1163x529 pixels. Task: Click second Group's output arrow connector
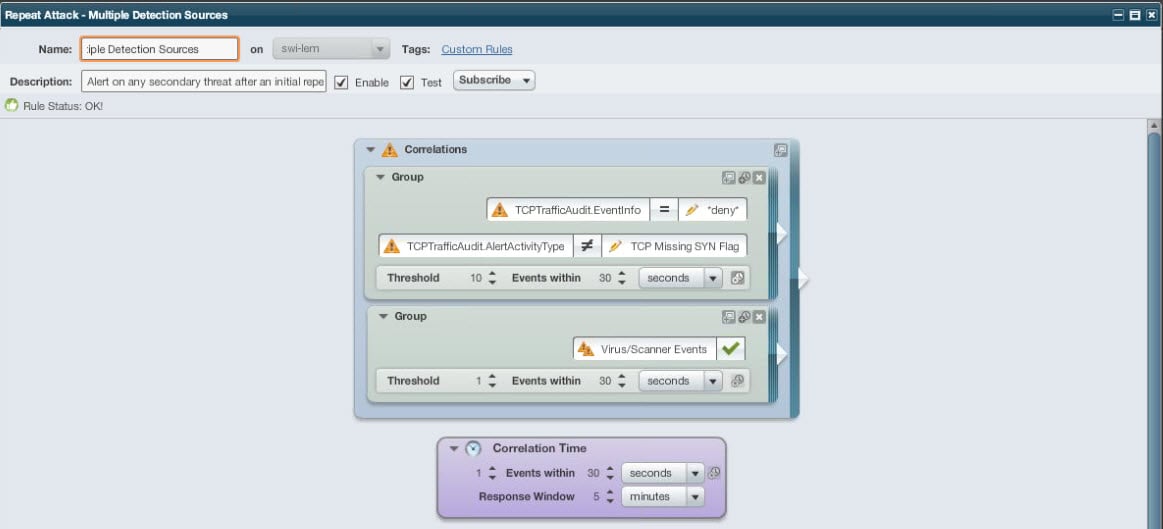pyautogui.click(x=781, y=354)
